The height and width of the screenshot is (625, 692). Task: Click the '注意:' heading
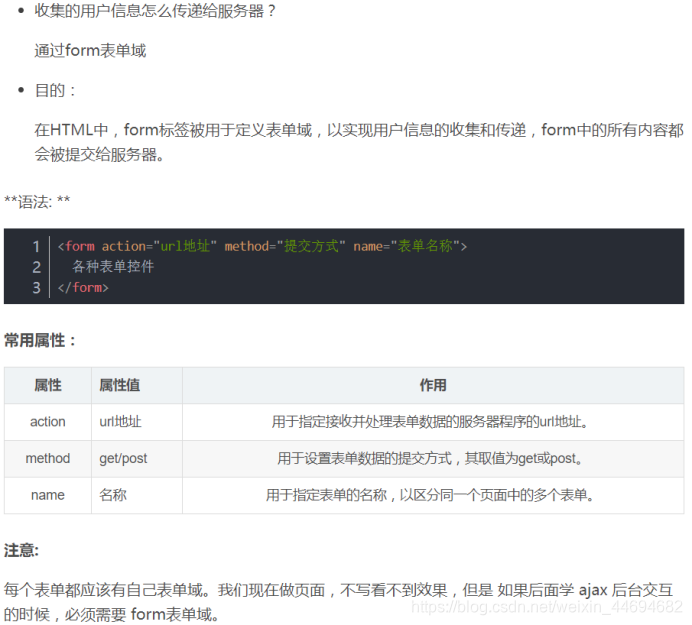[22, 550]
